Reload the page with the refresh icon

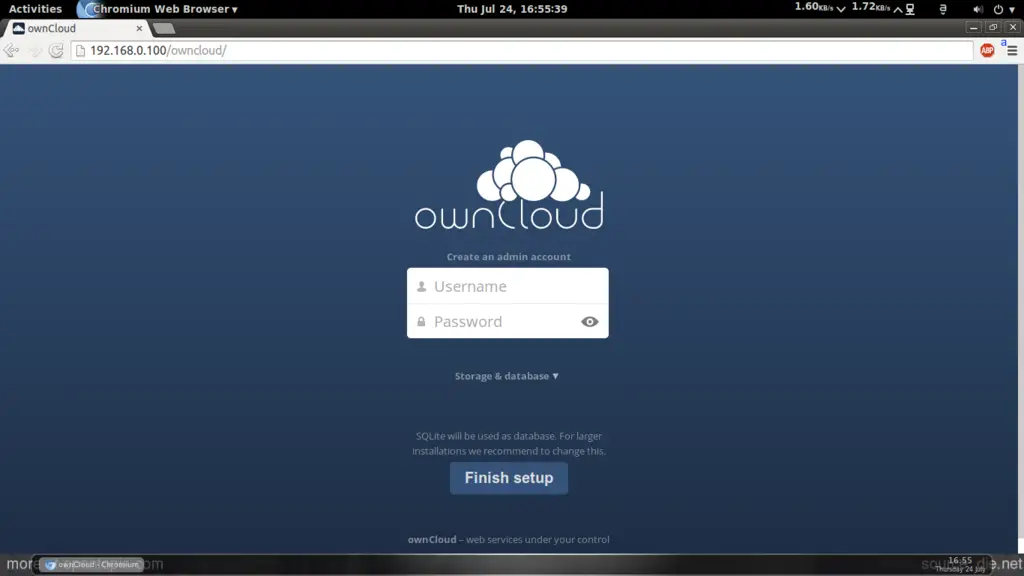(56, 50)
